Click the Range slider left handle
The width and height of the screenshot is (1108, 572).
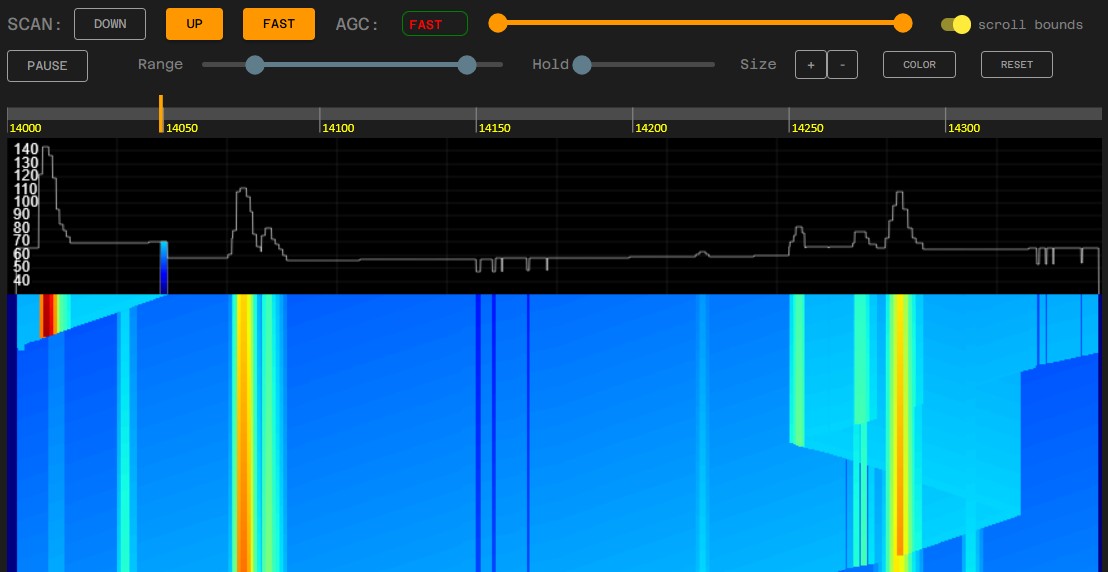(255, 65)
